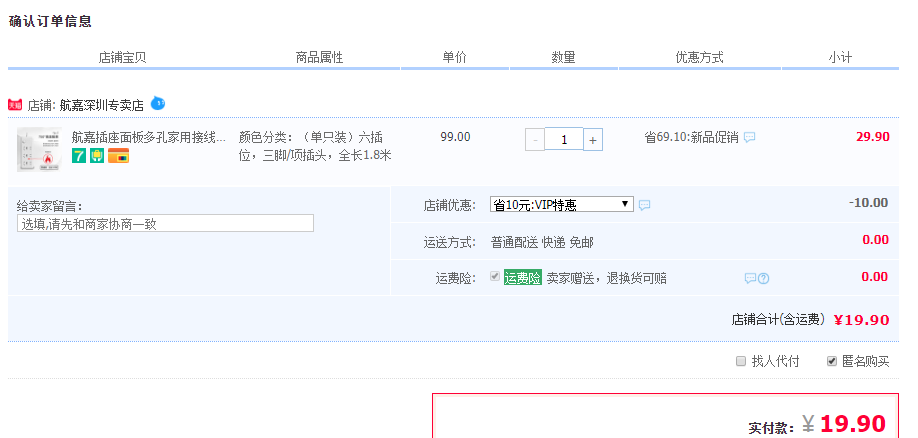The height and width of the screenshot is (438, 918).
Task: Click the 颜色分类 product attribute text
Action: 315,146
